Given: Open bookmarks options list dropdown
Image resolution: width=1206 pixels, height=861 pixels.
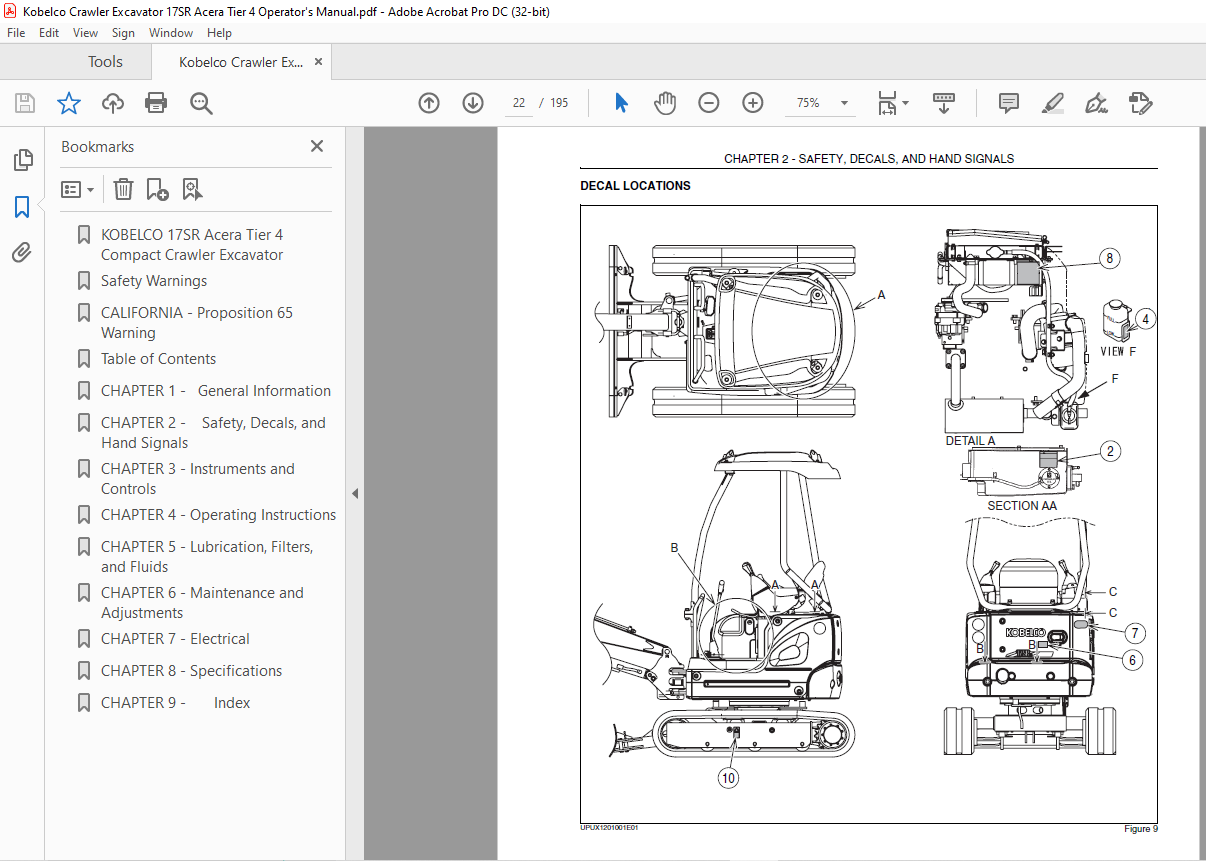Looking at the screenshot, I should (x=77, y=189).
